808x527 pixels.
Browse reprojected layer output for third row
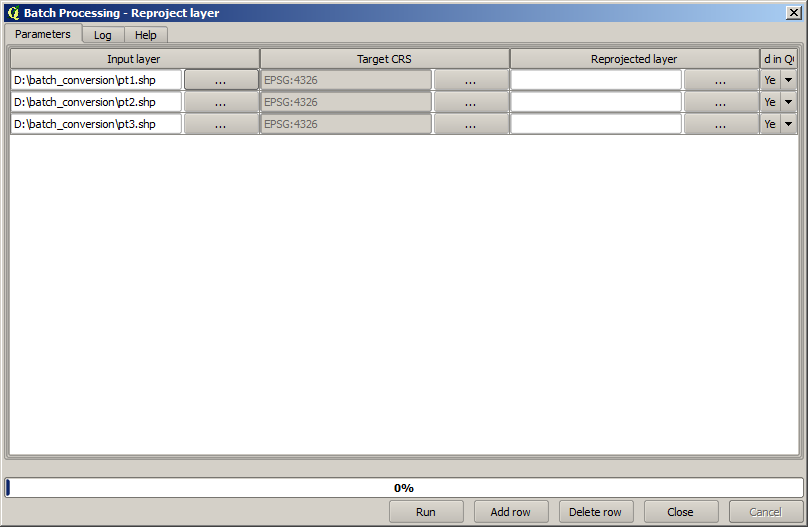[720, 124]
